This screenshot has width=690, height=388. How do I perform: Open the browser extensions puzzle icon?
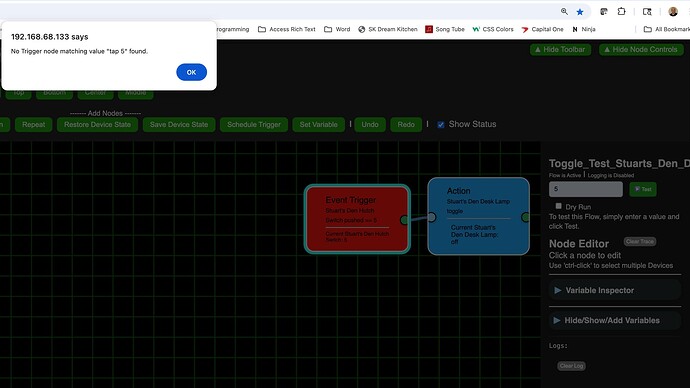621,11
